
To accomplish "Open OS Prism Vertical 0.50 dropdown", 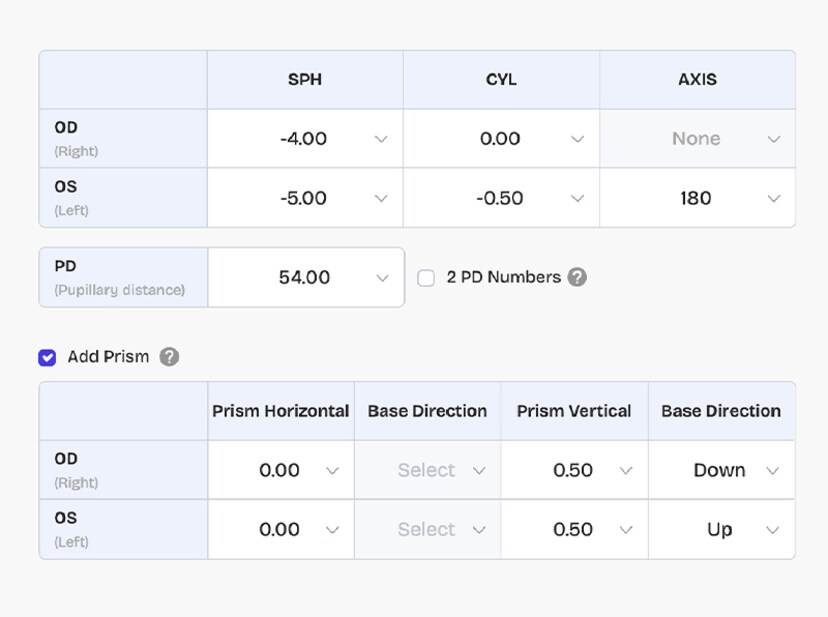I will pos(575,530).
